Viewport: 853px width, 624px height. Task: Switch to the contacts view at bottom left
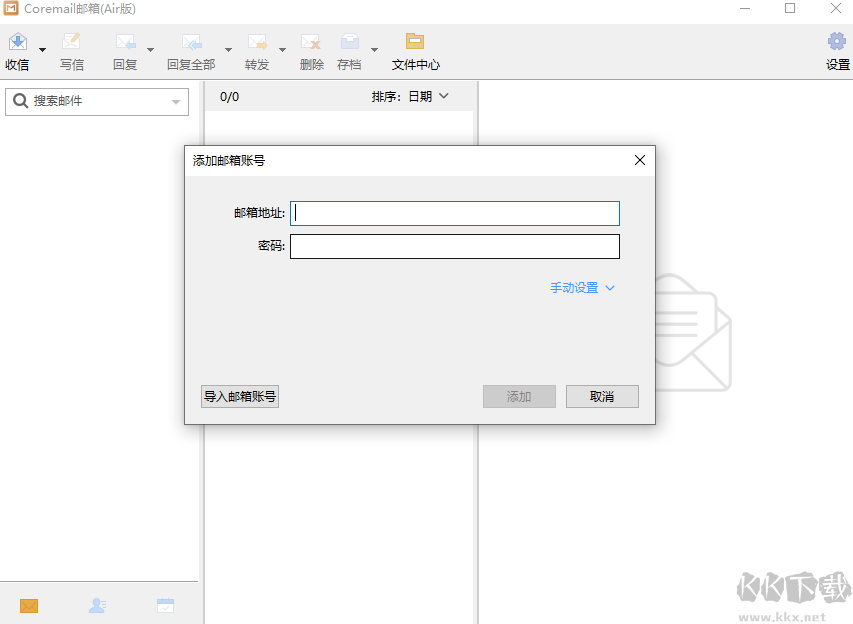click(95, 605)
